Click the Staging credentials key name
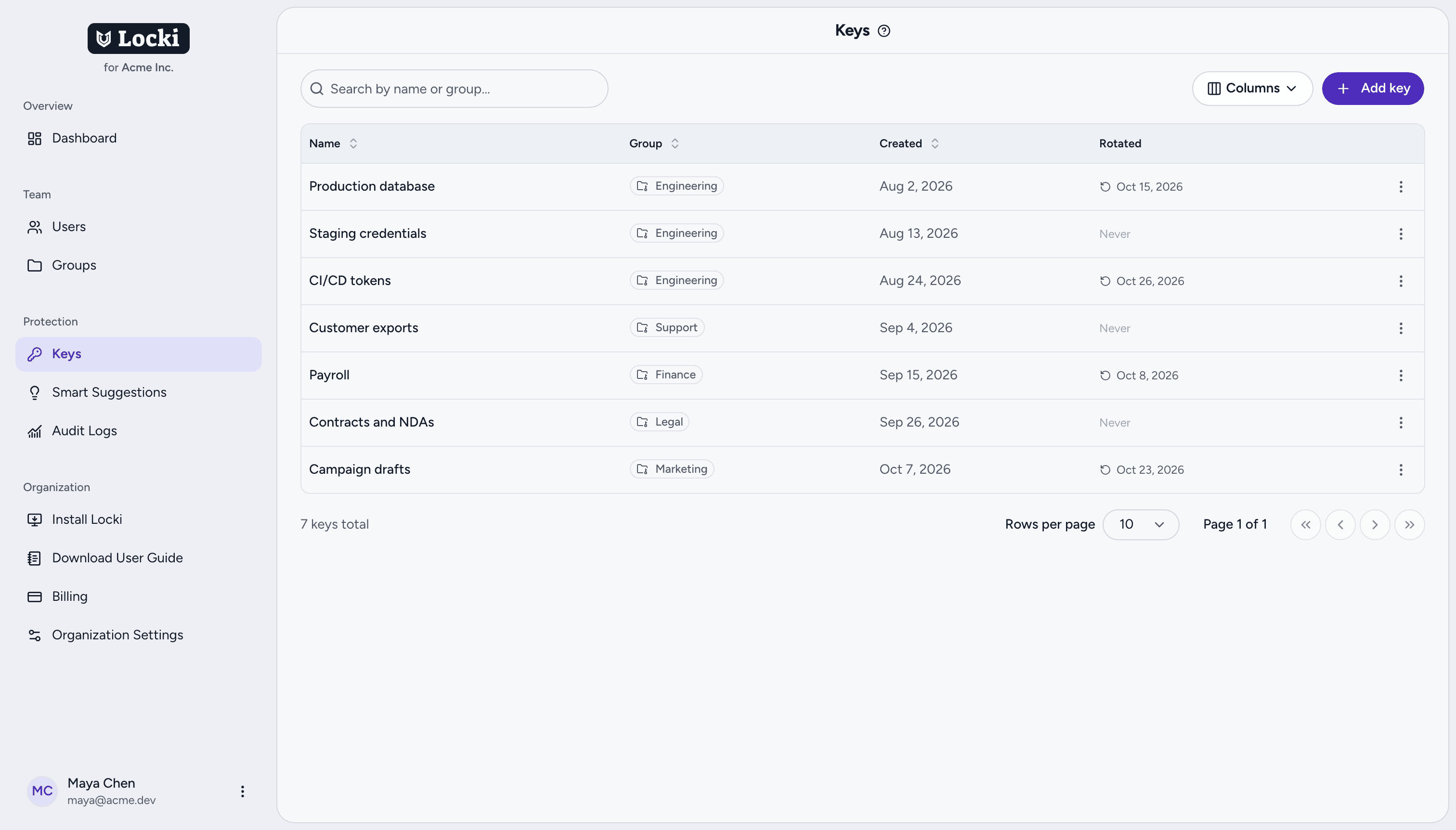This screenshot has width=1456, height=830. tap(368, 233)
